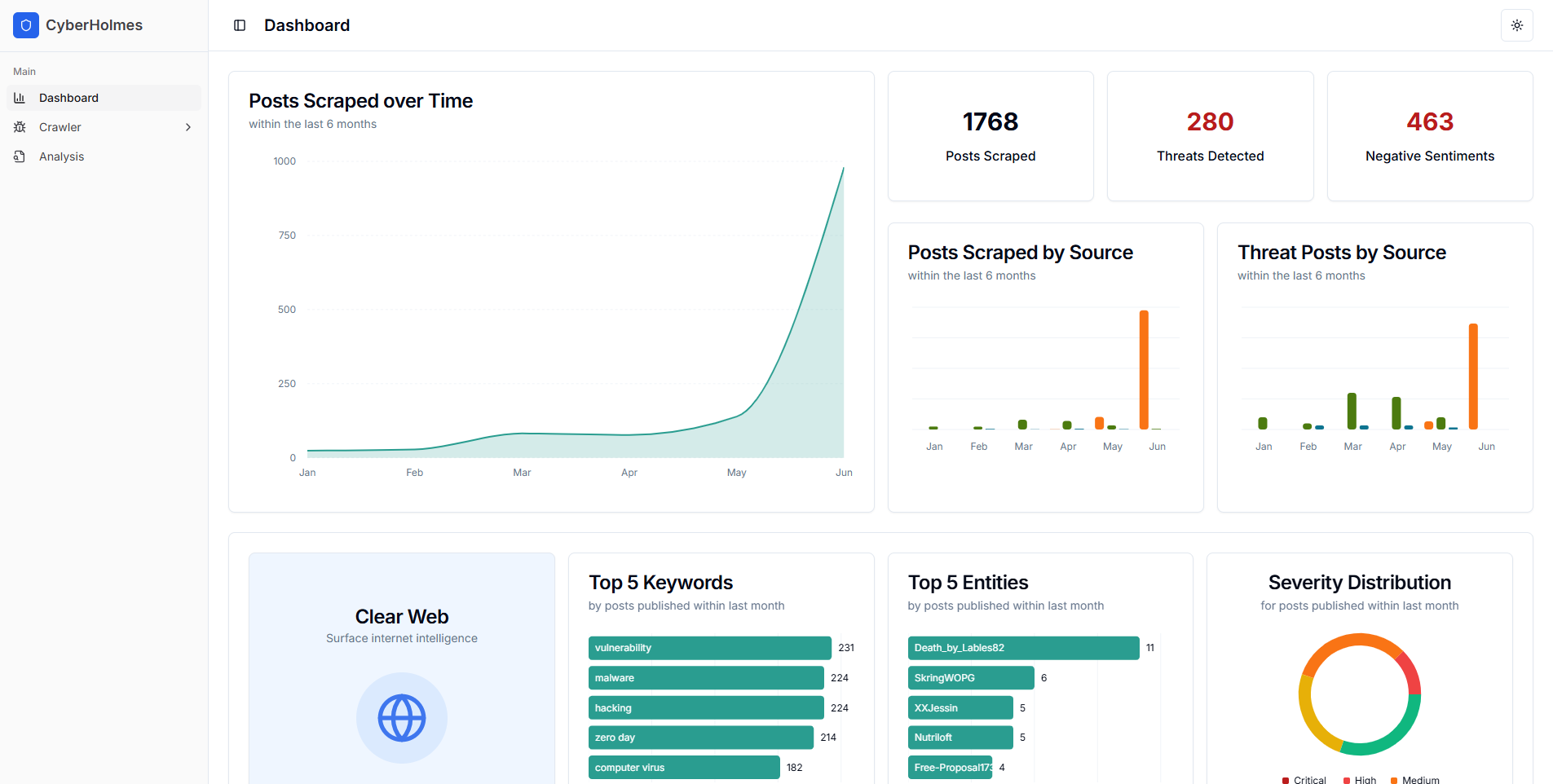The image size is (1553, 784).
Task: Click the Clear Web globe icon
Action: click(402, 718)
